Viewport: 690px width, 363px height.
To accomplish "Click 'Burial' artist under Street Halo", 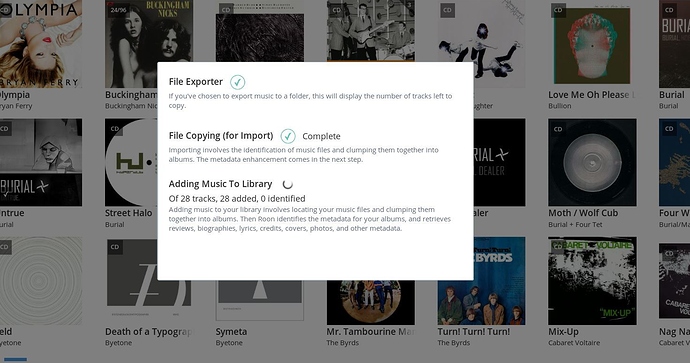I will click(x=114, y=224).
